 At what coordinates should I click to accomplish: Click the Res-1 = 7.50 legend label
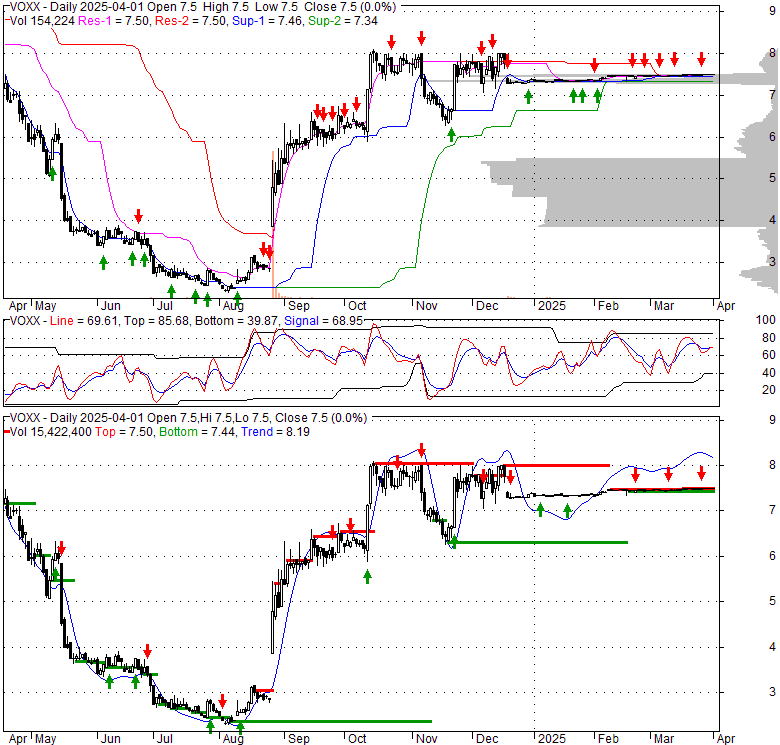[114, 21]
